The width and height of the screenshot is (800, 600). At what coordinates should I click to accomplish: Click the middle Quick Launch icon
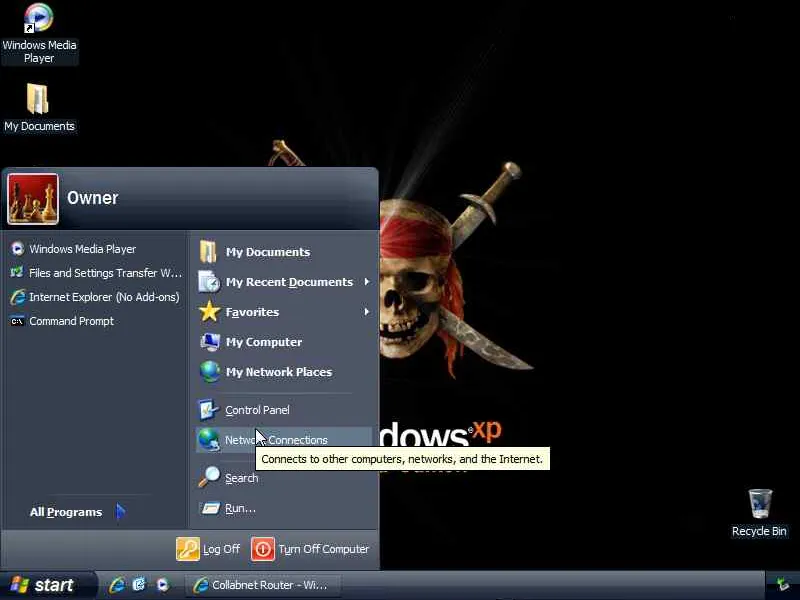click(x=139, y=585)
